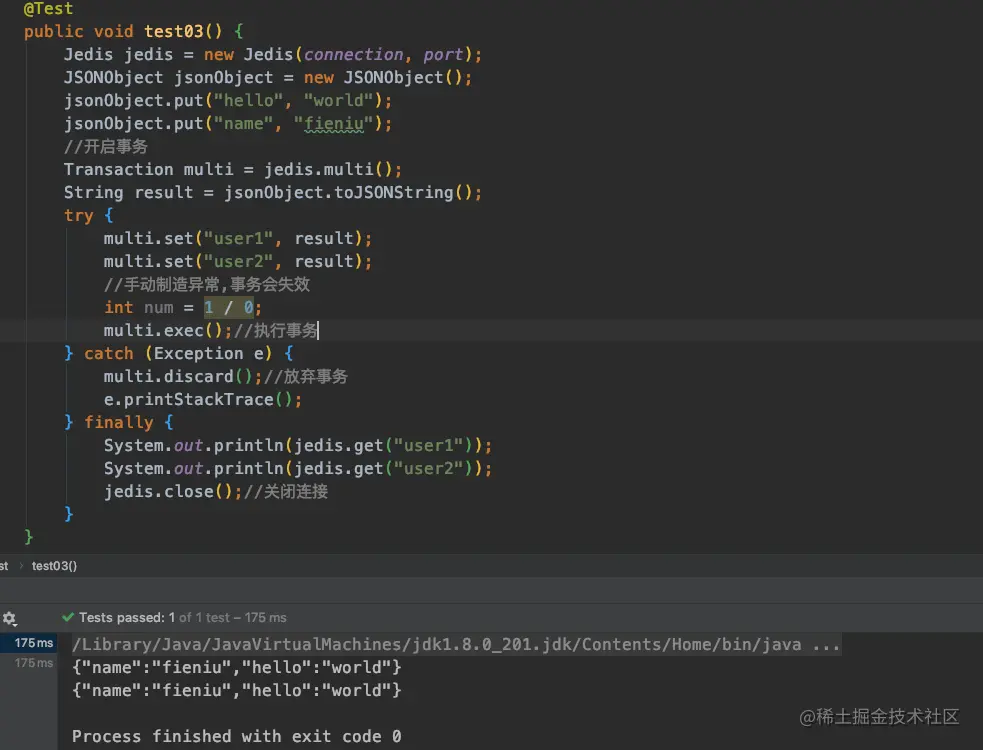Click the jsonObject.put("hello", "world") line
This screenshot has height=750, width=983.
(x=228, y=100)
